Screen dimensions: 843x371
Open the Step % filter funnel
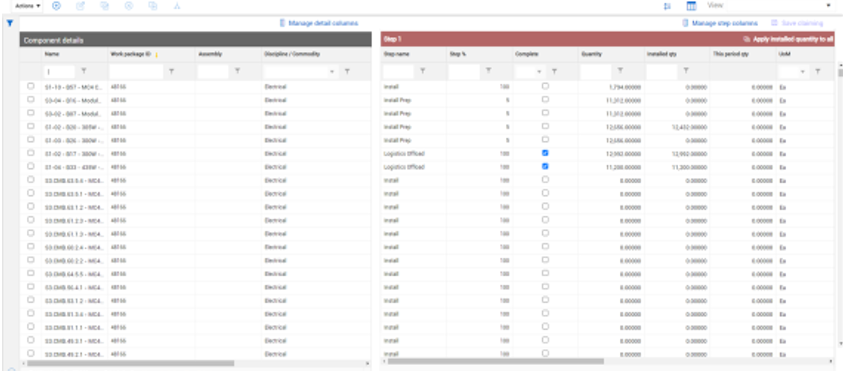click(x=488, y=71)
